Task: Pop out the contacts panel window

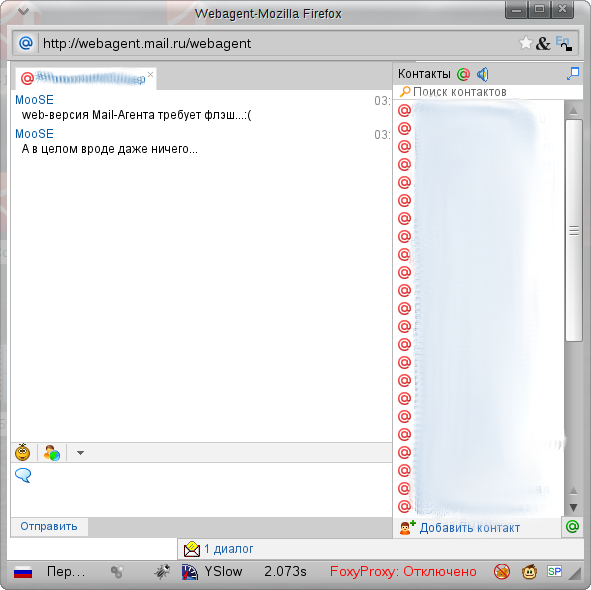Action: [x=573, y=73]
